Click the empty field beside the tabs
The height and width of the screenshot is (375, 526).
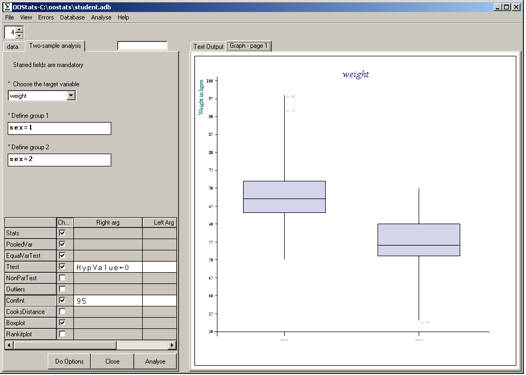(142, 46)
